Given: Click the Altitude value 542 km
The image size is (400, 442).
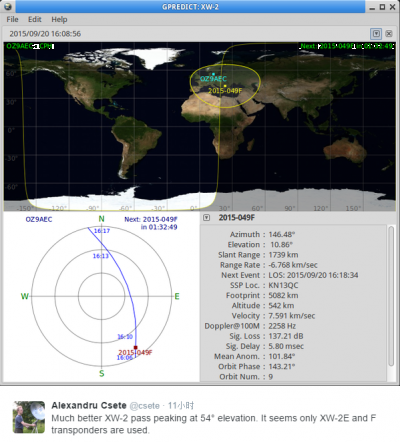Looking at the screenshot, I should click(281, 306).
